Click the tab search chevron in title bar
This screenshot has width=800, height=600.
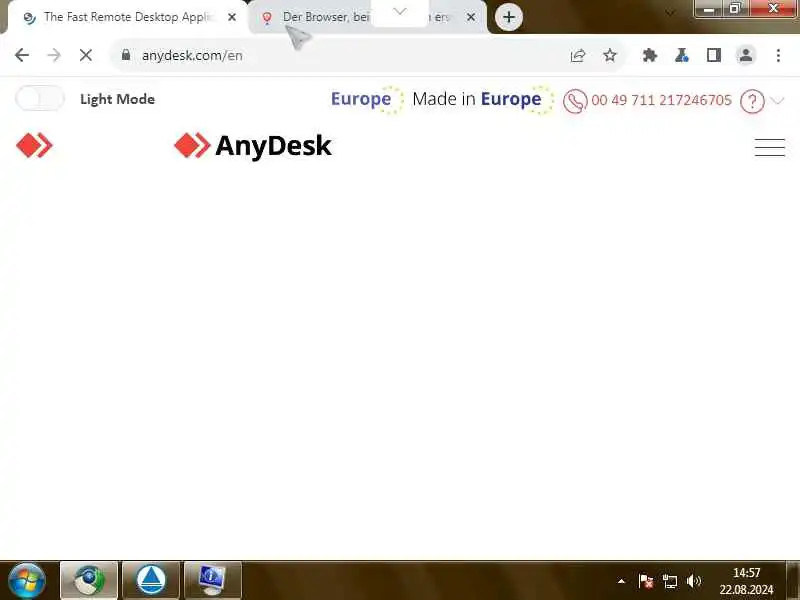[x=669, y=13]
